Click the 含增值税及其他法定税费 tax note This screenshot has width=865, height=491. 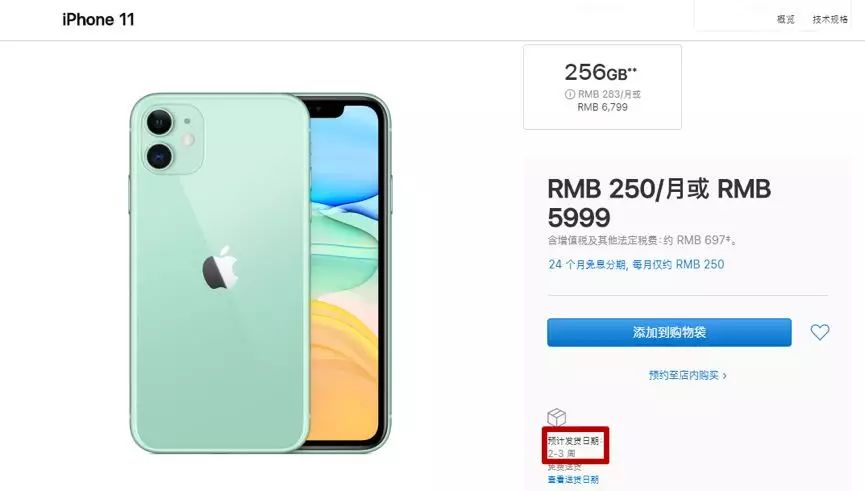[x=642, y=240]
